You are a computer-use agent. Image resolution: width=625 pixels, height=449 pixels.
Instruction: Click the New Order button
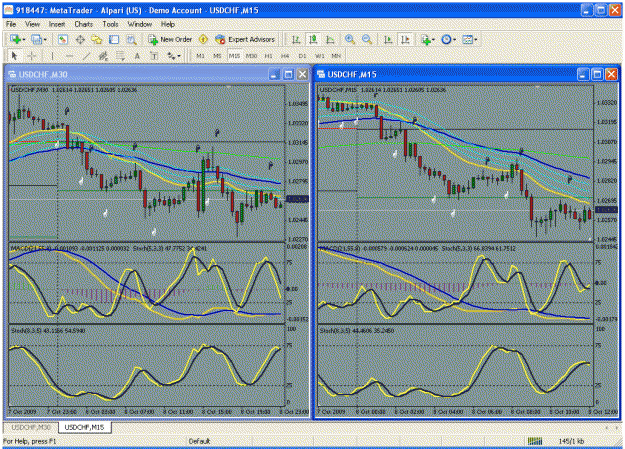(170, 39)
